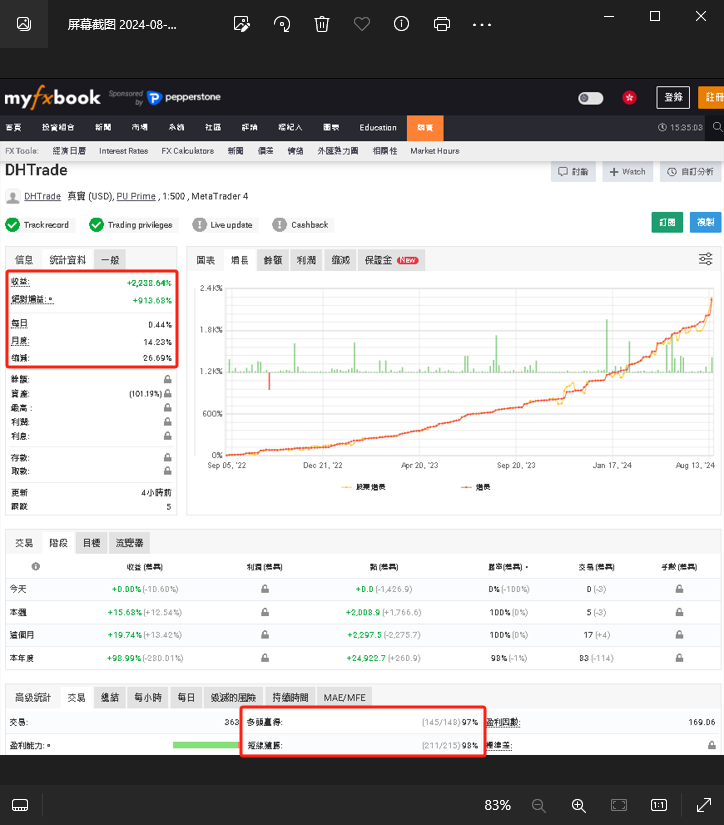
Task: Open the three-dots See more menu
Action: (x=481, y=24)
